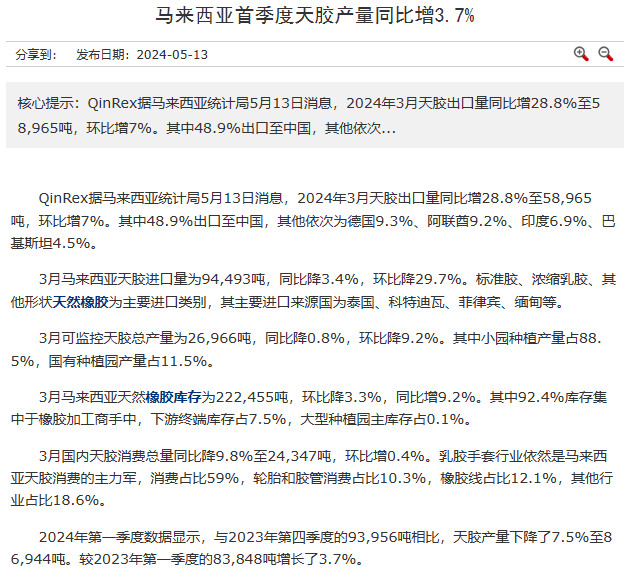Click the 2024年3月天胶出口量 text in summary box

pos(411,103)
